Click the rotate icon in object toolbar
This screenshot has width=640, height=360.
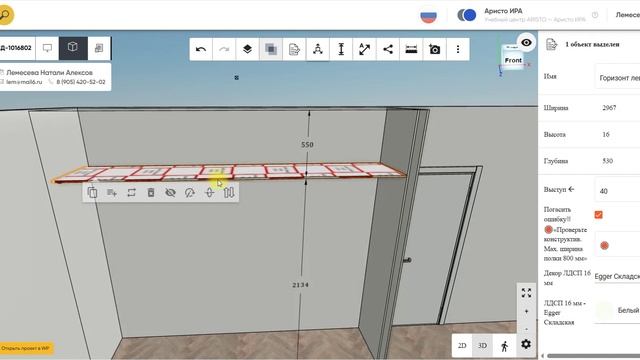(190, 192)
